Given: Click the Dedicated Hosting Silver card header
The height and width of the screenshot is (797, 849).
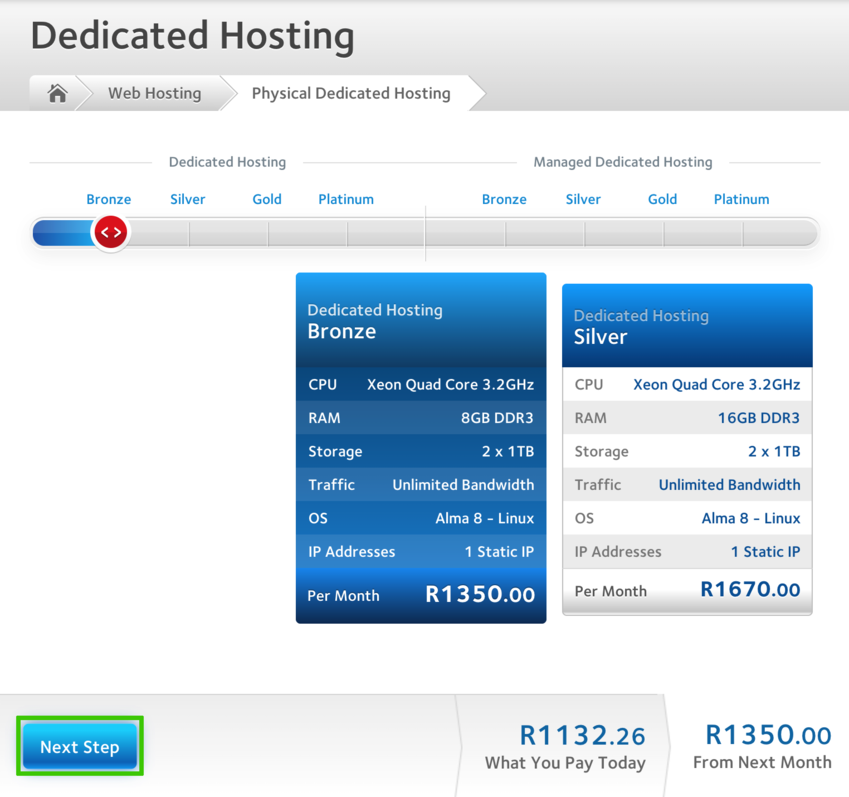Looking at the screenshot, I should 687,327.
